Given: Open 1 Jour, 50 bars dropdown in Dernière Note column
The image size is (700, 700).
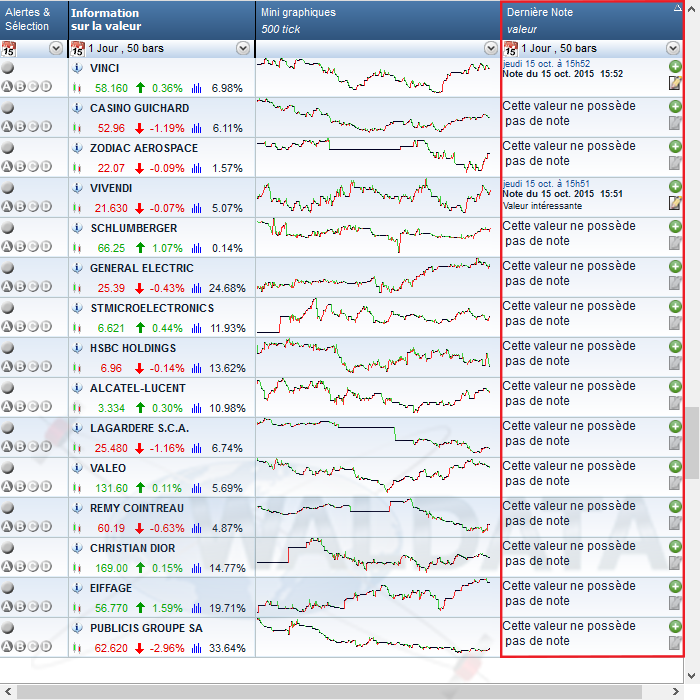Looking at the screenshot, I should point(673,48).
